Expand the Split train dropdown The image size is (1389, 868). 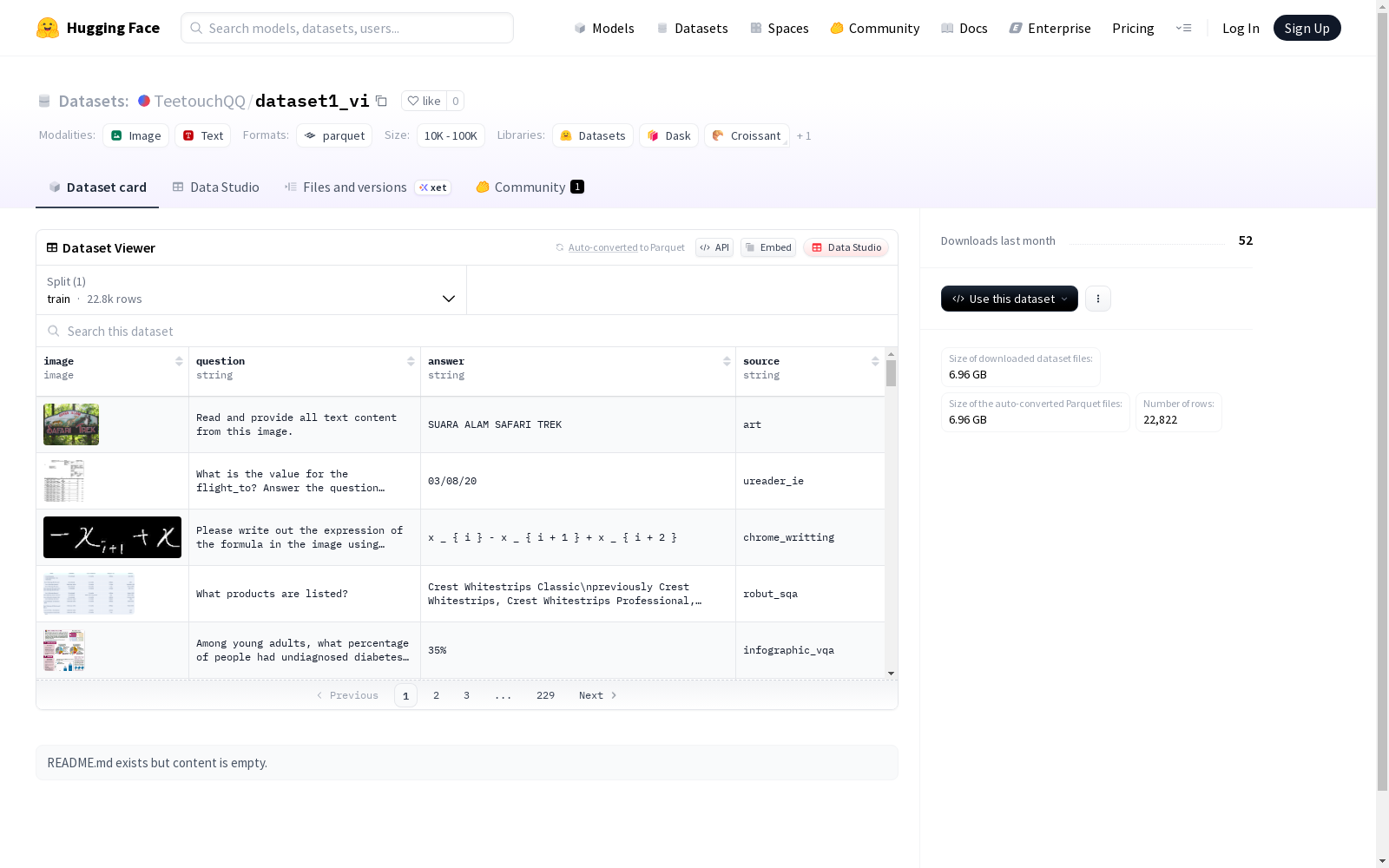pyautogui.click(x=251, y=290)
